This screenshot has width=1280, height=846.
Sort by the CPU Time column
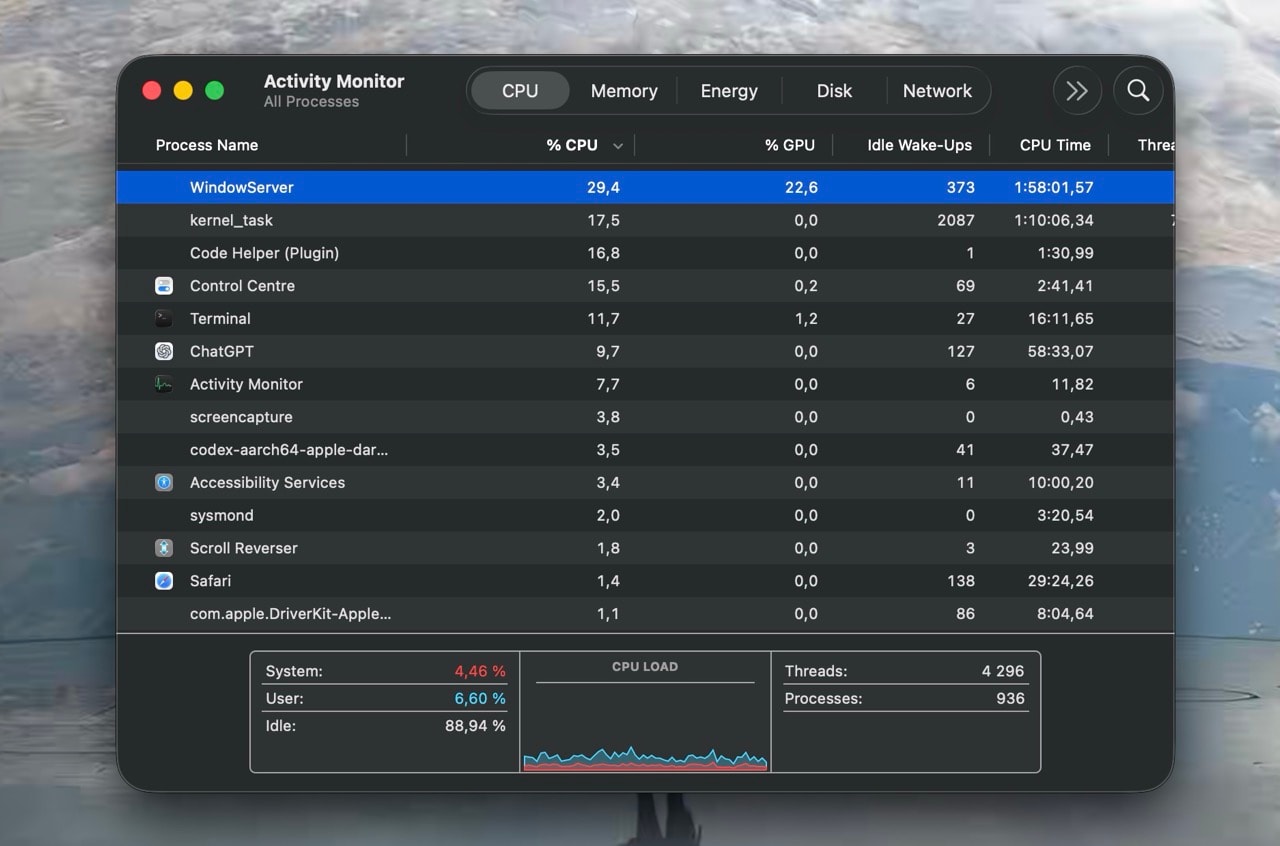(1055, 145)
